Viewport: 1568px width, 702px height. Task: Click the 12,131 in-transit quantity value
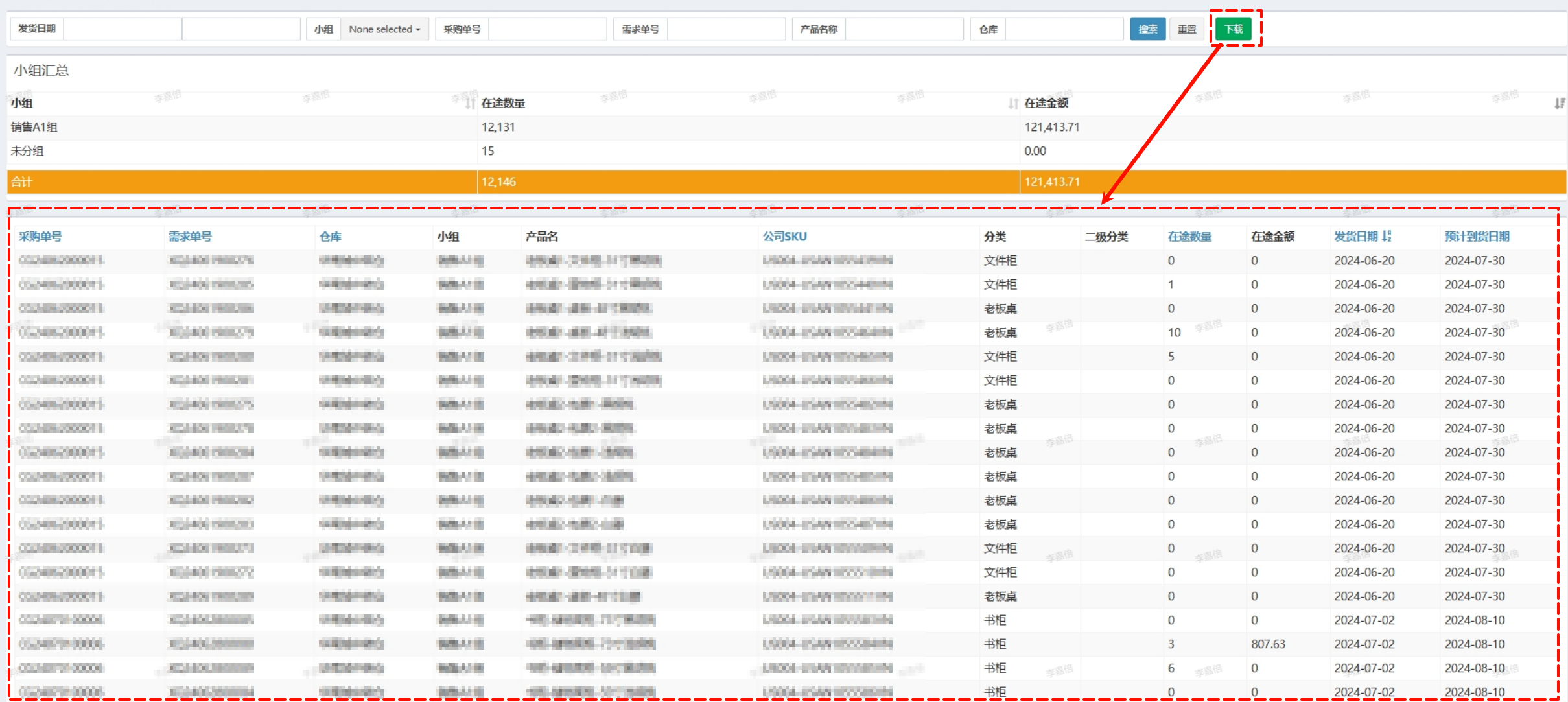(x=498, y=127)
